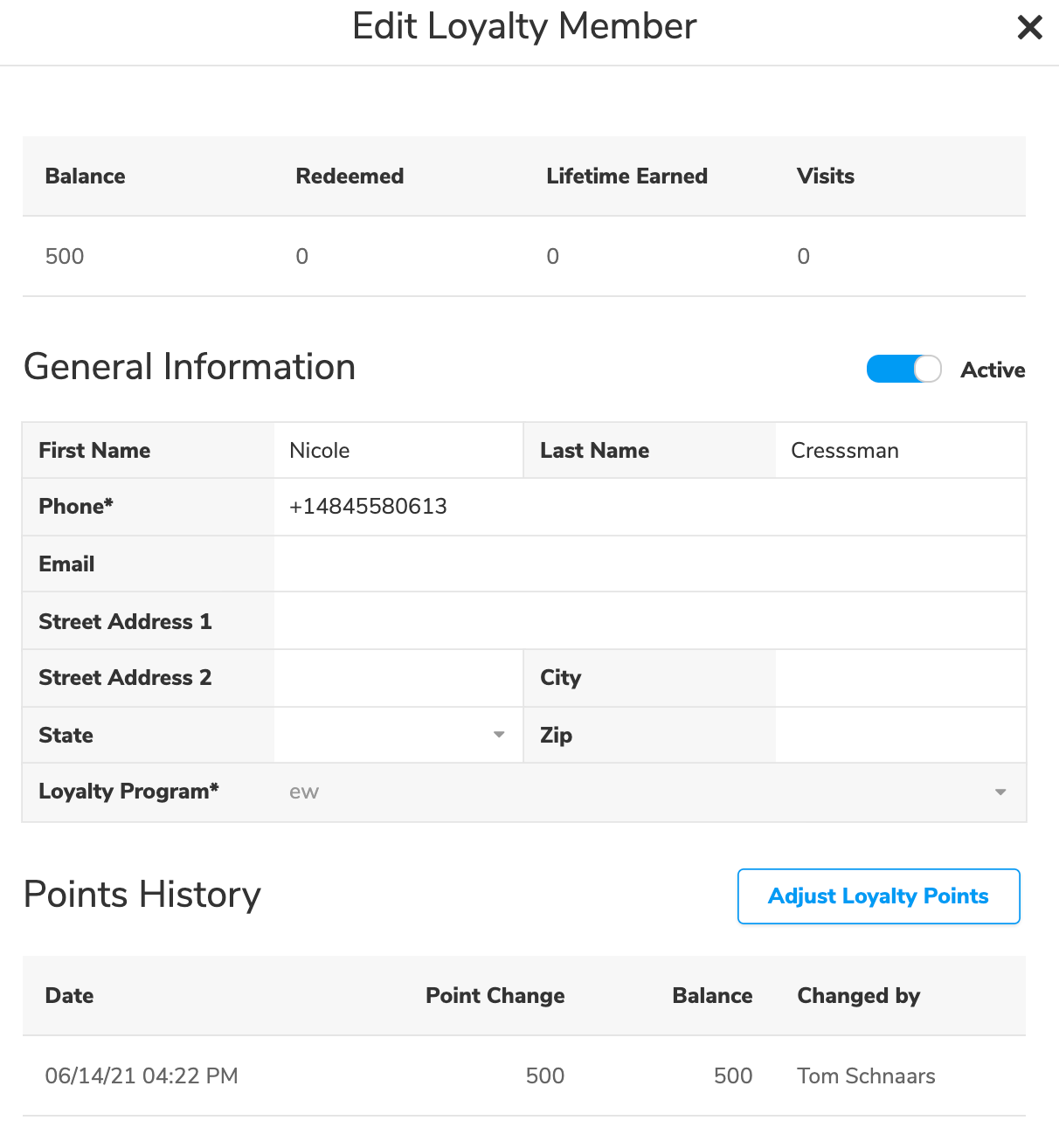Click the Point Change column header

[495, 996]
